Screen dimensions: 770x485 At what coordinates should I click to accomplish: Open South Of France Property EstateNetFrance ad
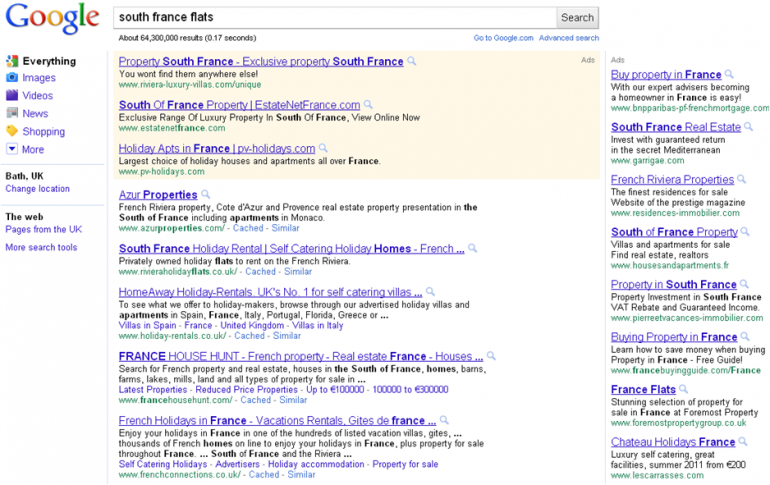pos(239,105)
